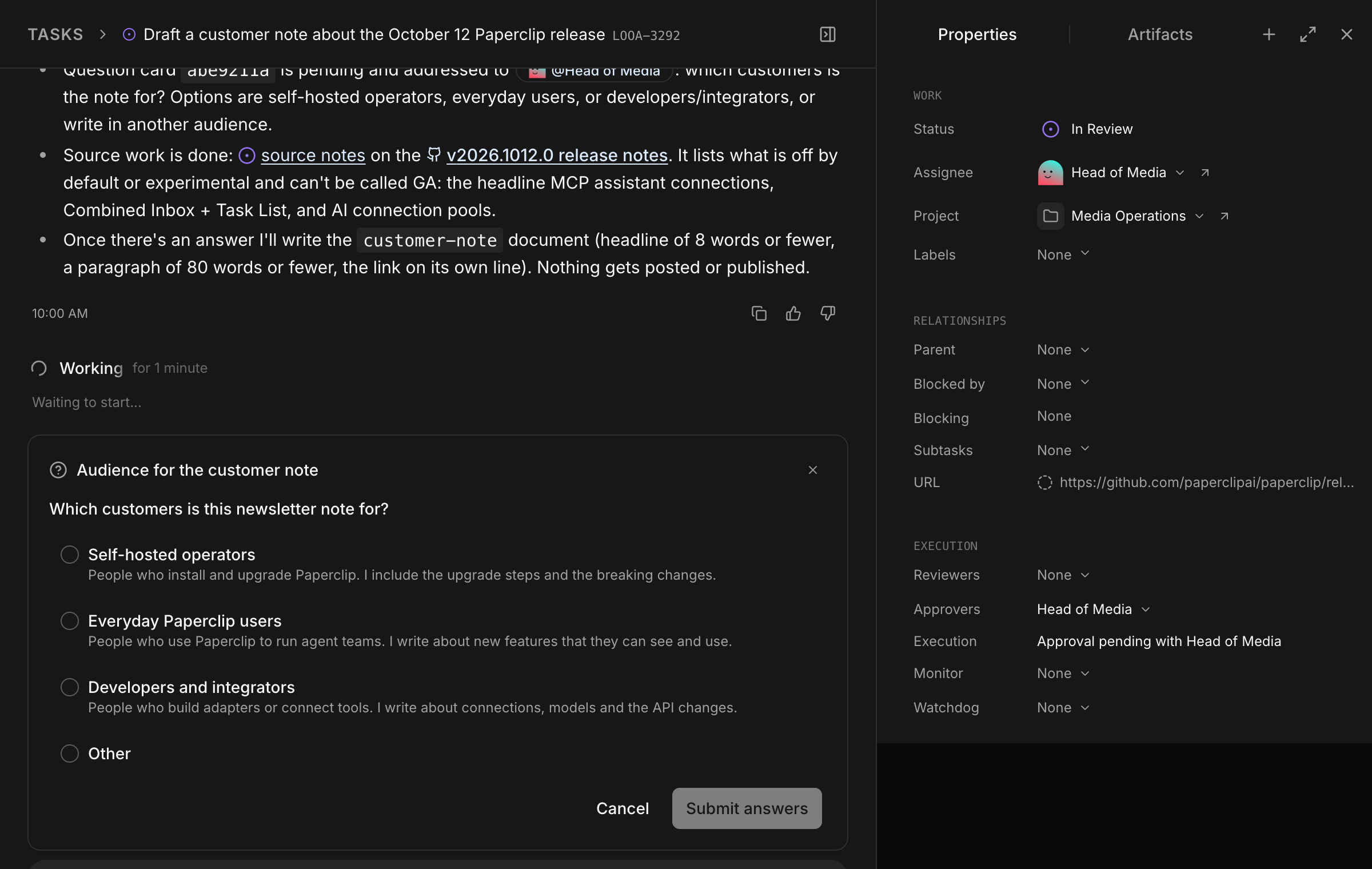Open the Assignee dropdown chevron
This screenshot has width=1372, height=869.
tap(1180, 173)
